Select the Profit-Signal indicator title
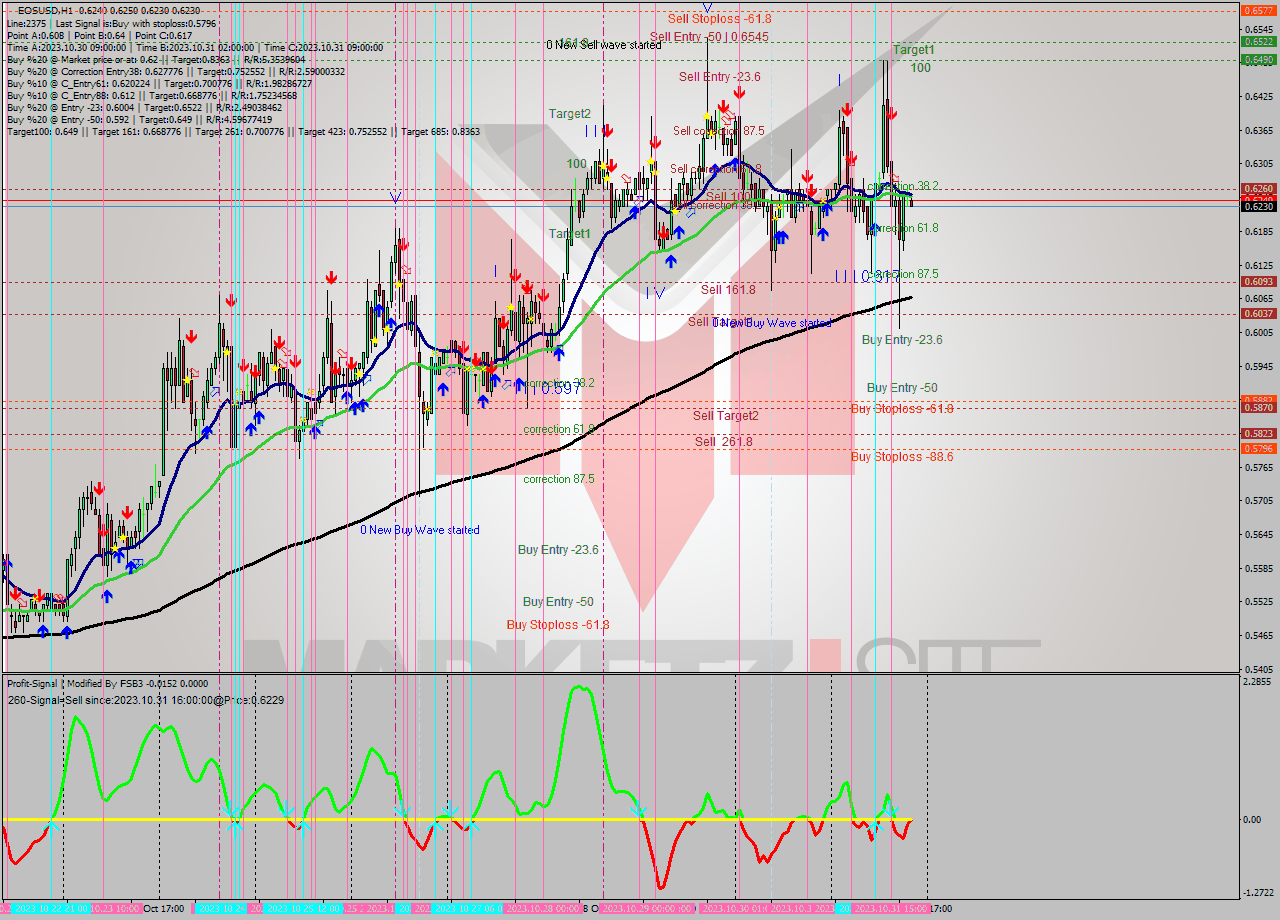The width and height of the screenshot is (1280, 920). (x=34, y=684)
